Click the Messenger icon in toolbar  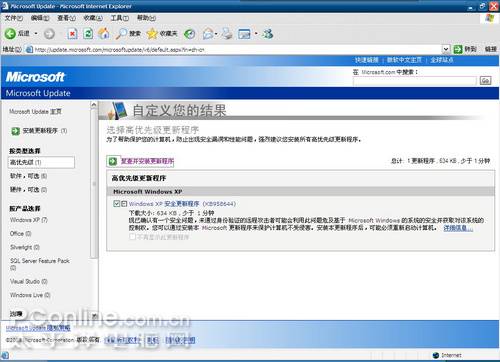[268, 33]
